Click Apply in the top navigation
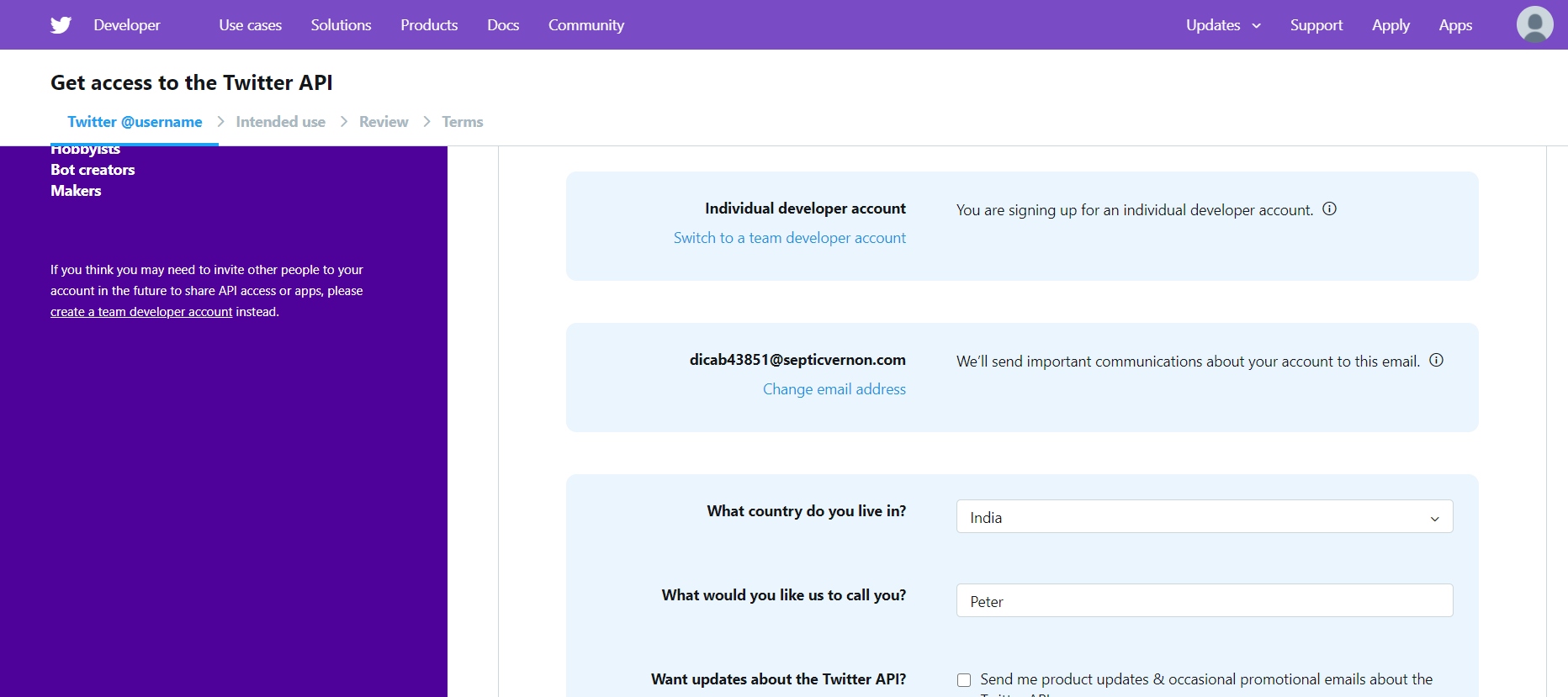The width and height of the screenshot is (1568, 697). pyautogui.click(x=1391, y=25)
